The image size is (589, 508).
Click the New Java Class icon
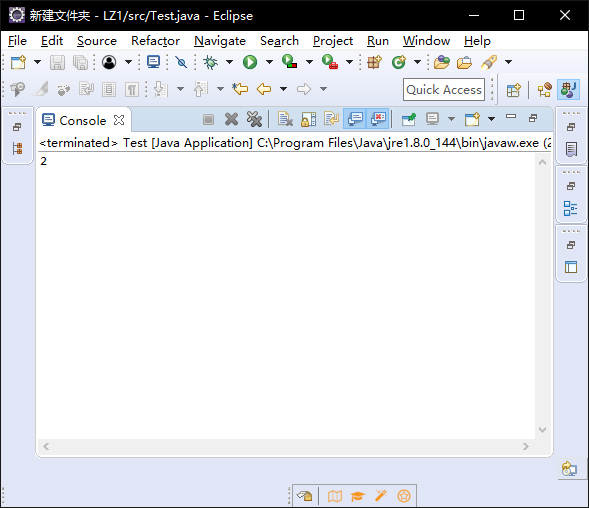click(x=399, y=62)
